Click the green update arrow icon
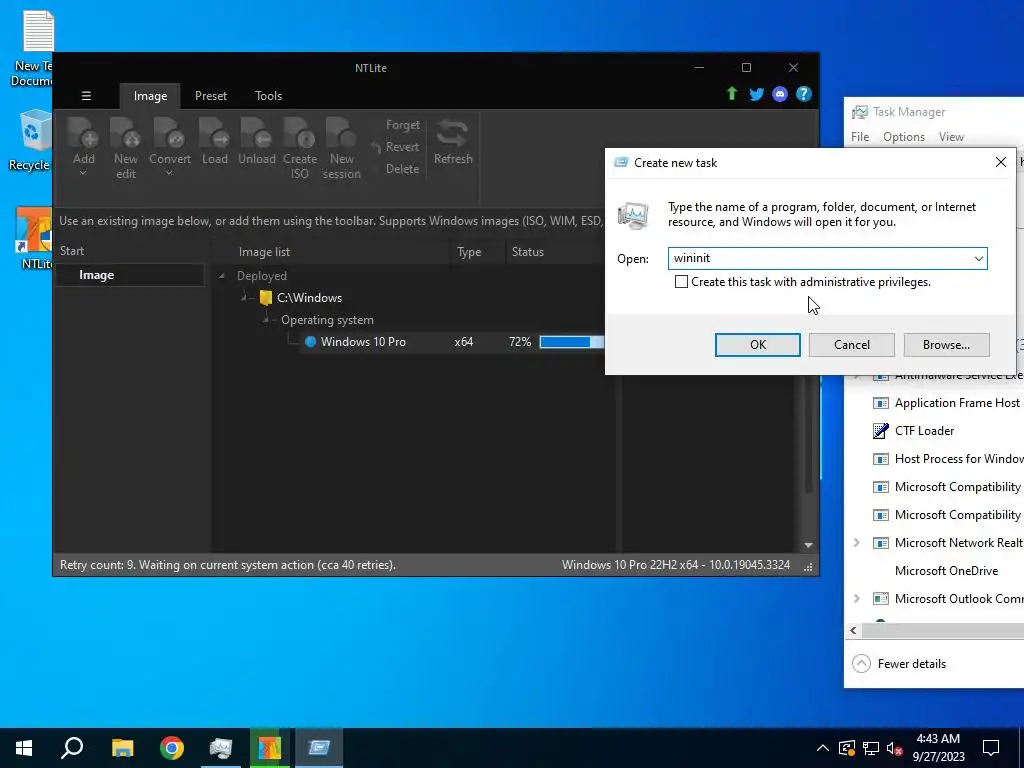 coord(732,94)
